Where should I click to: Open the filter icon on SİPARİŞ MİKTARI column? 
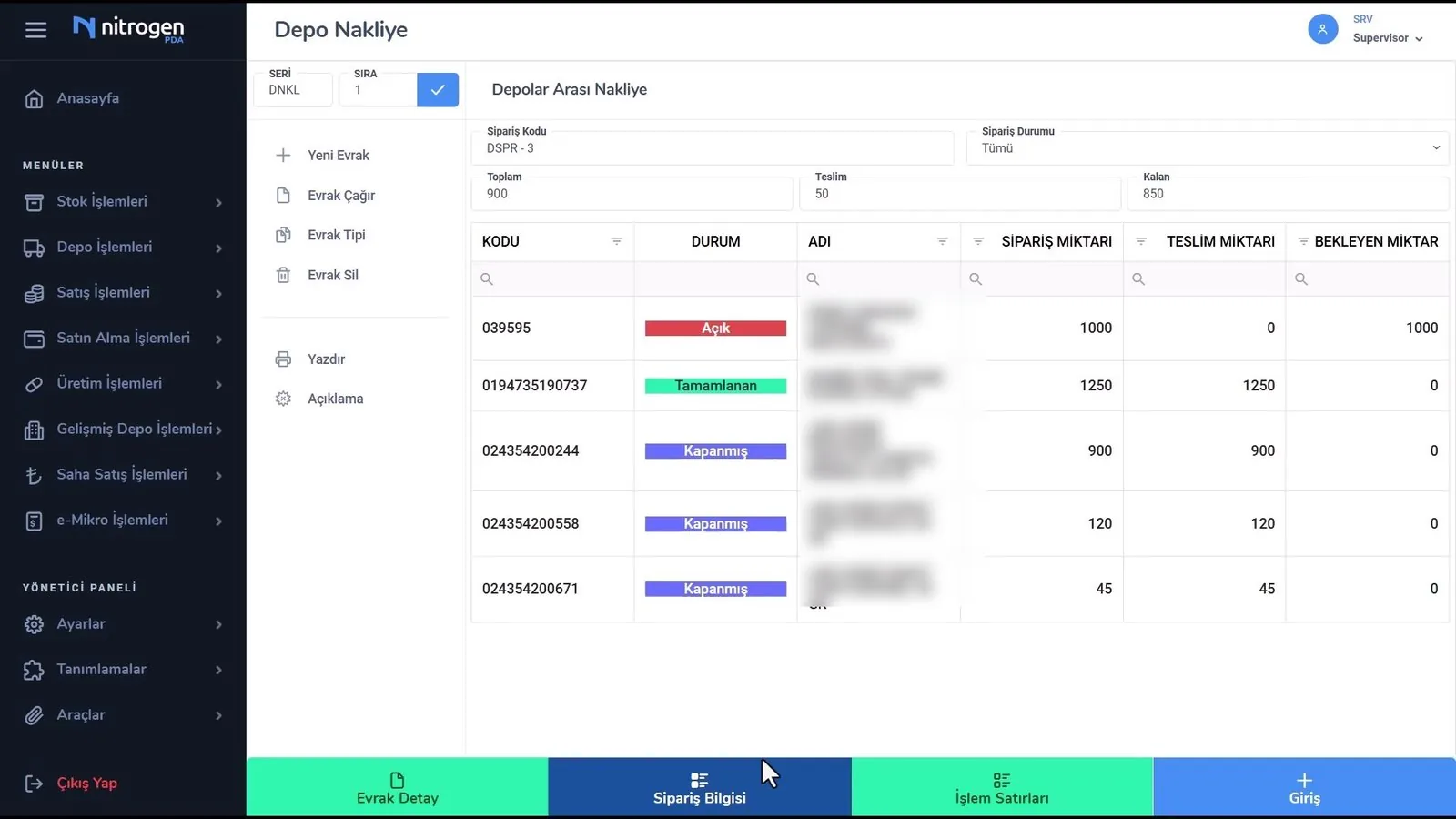978,241
